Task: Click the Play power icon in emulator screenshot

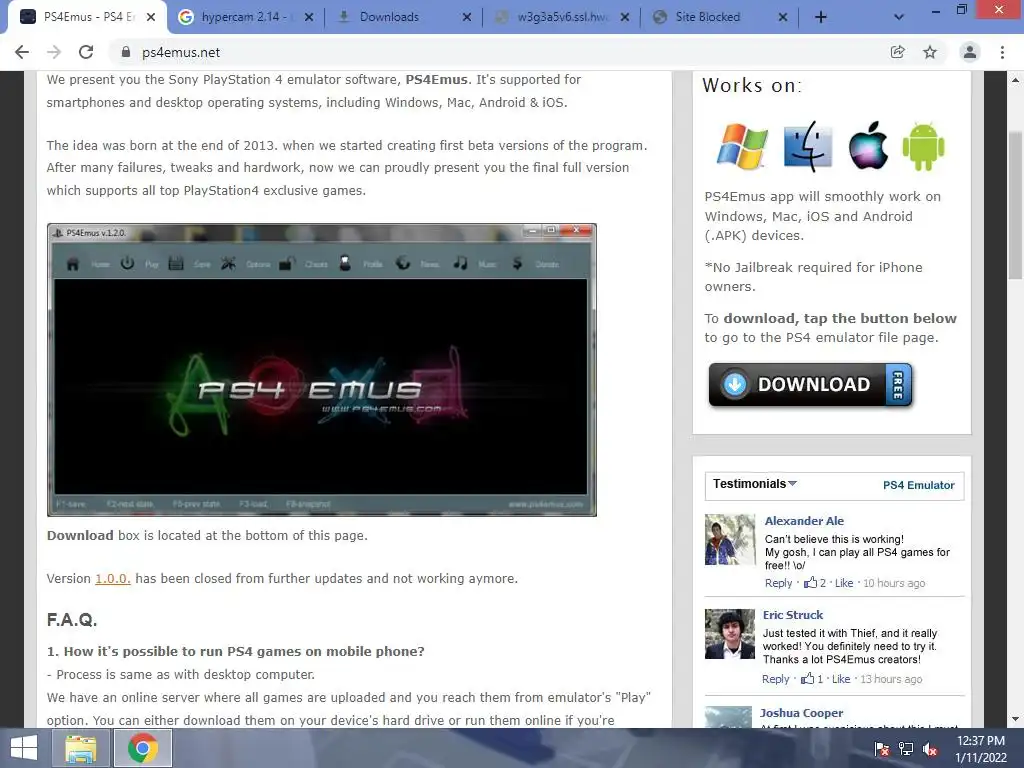Action: (x=127, y=263)
